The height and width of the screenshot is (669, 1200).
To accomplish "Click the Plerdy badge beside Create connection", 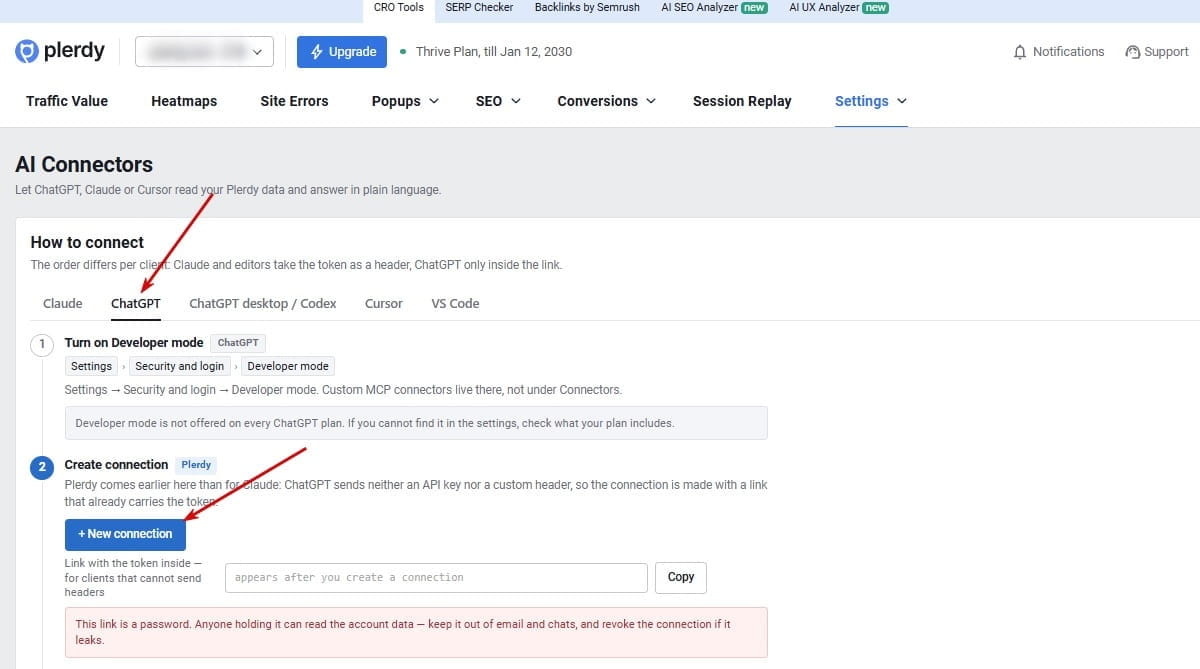I will click(196, 465).
